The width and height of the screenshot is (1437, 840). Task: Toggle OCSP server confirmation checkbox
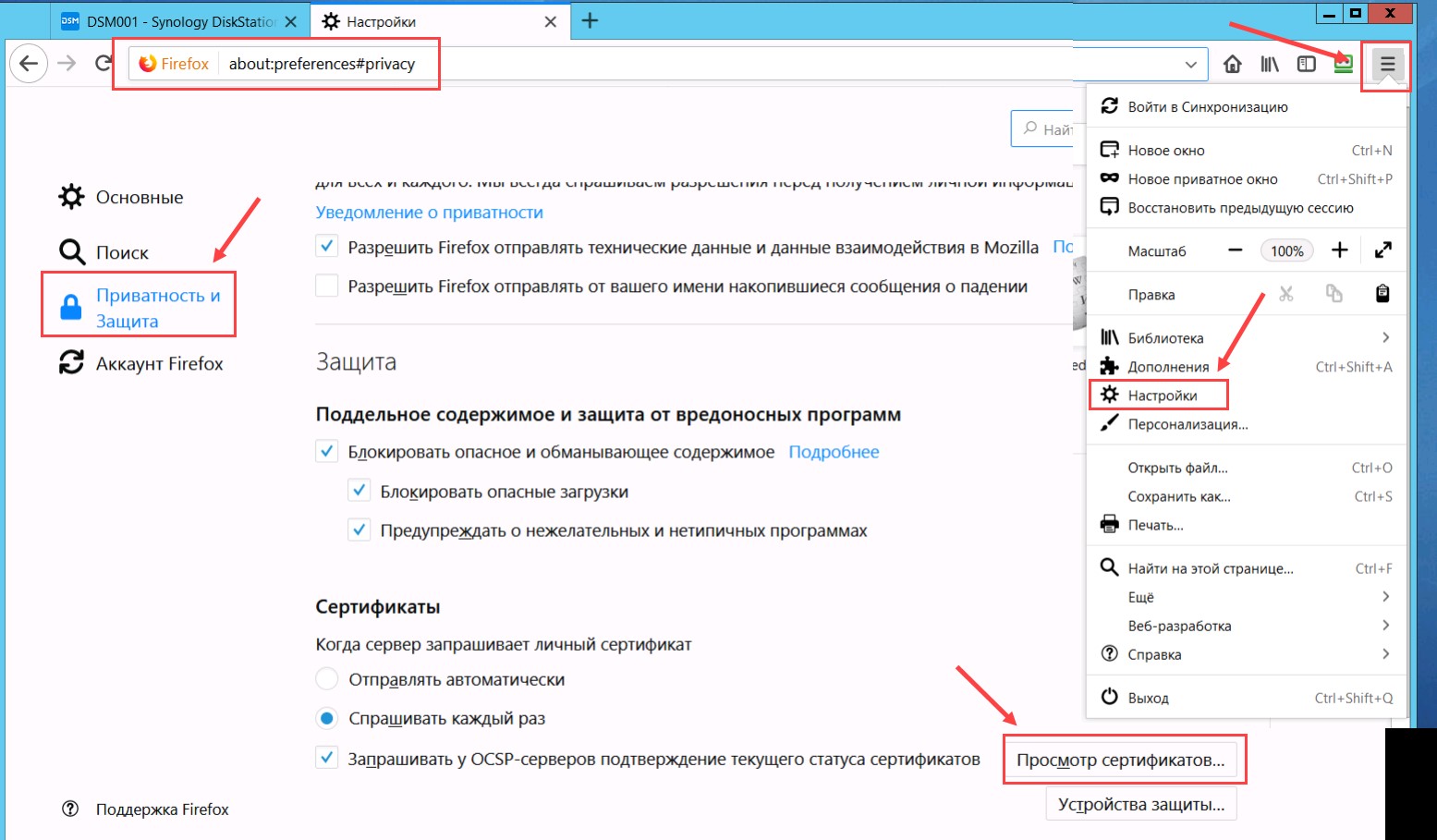pos(326,758)
